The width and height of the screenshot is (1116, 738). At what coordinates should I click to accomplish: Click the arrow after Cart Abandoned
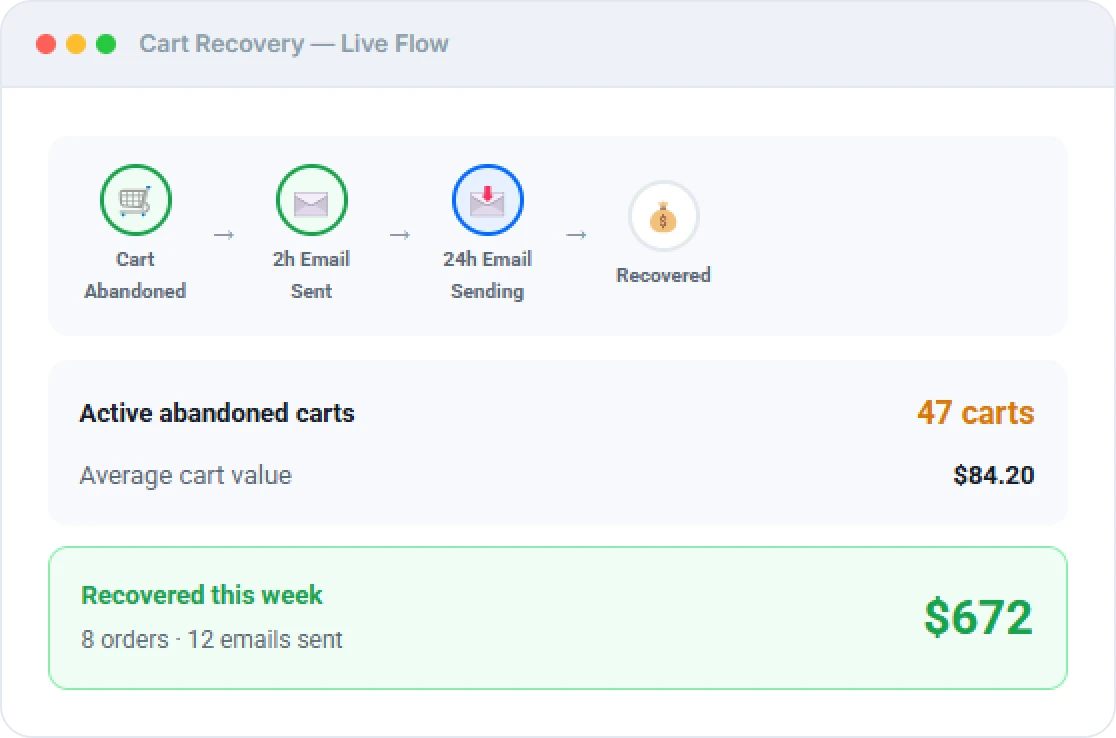tap(223, 235)
